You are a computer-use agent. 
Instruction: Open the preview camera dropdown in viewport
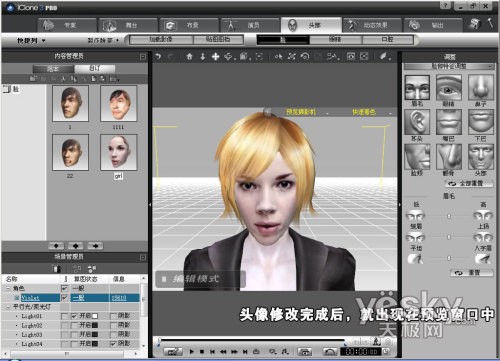click(x=327, y=113)
